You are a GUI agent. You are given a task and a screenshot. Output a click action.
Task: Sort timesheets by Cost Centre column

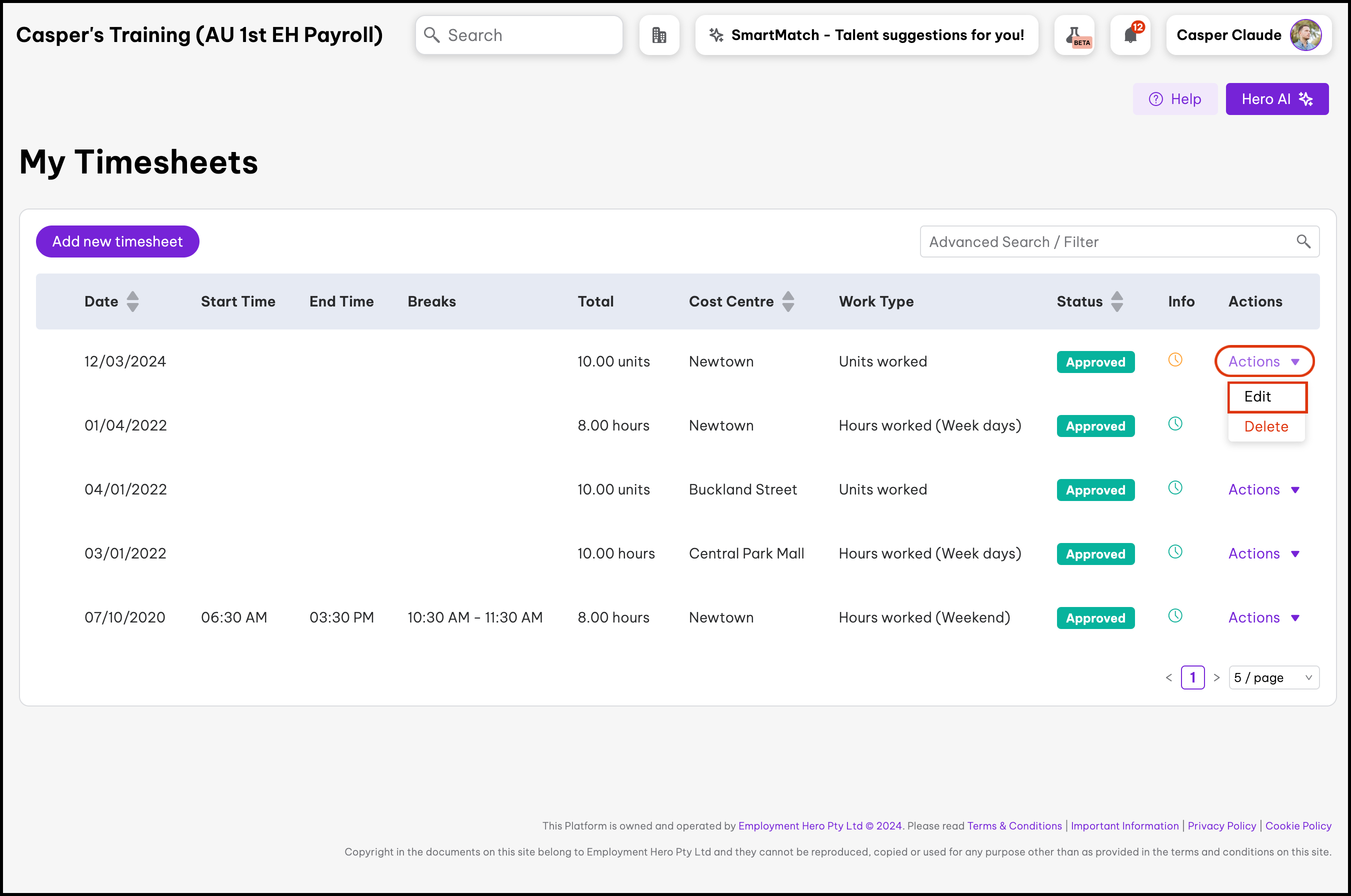pos(788,301)
